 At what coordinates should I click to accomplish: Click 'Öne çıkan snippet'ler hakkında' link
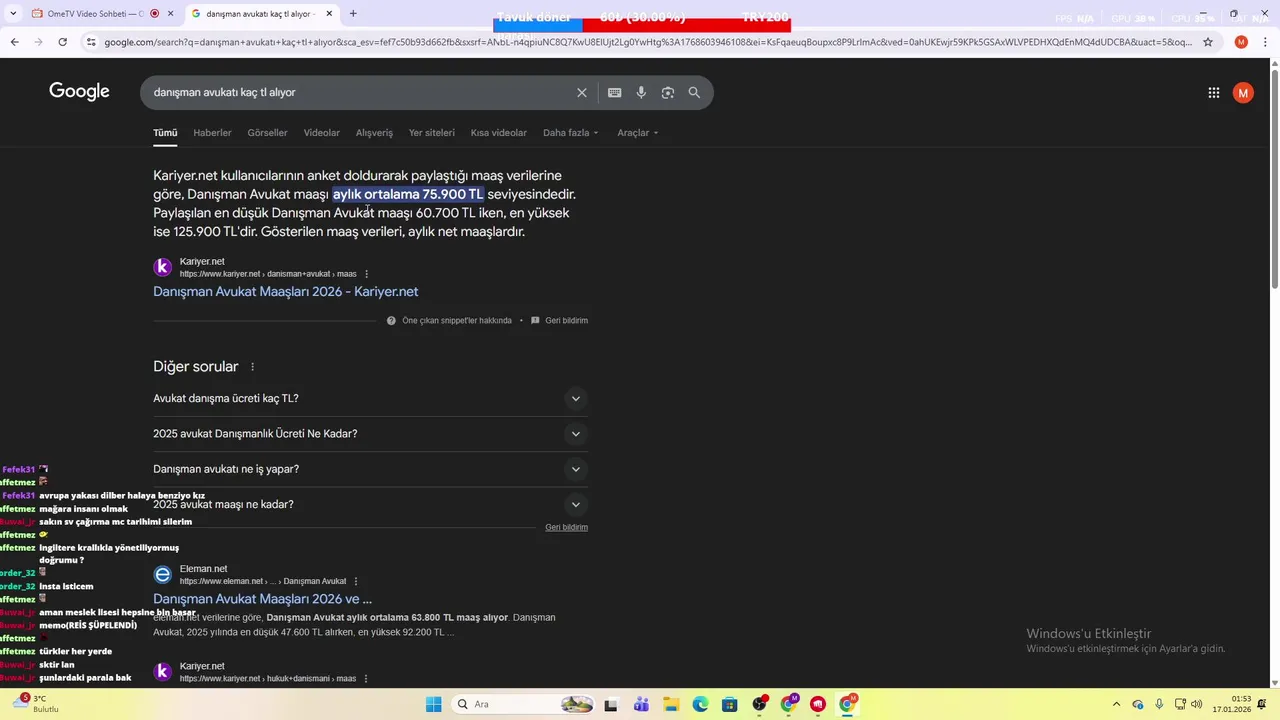456,321
